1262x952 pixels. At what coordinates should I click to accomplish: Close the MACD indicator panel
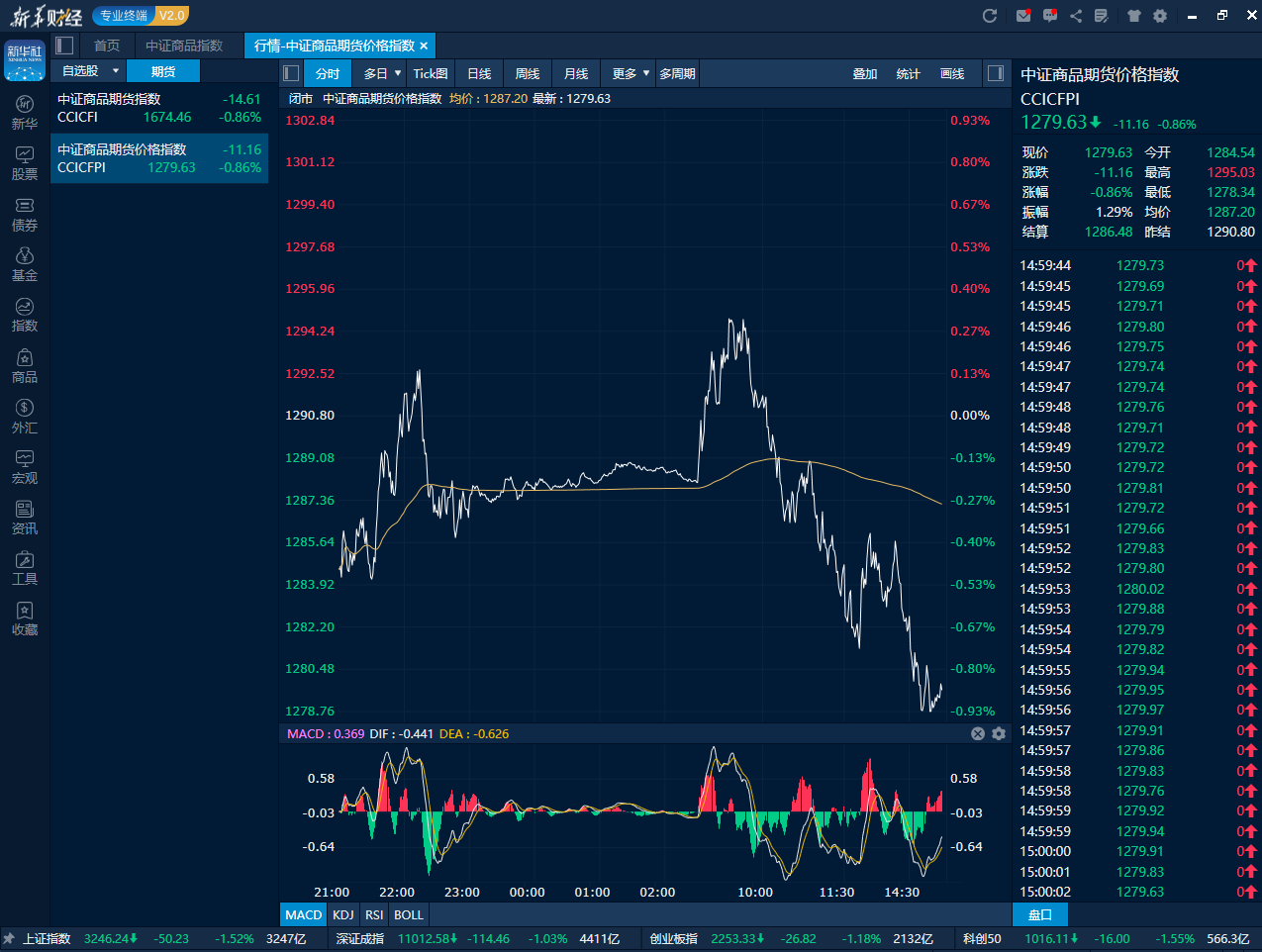[x=978, y=733]
